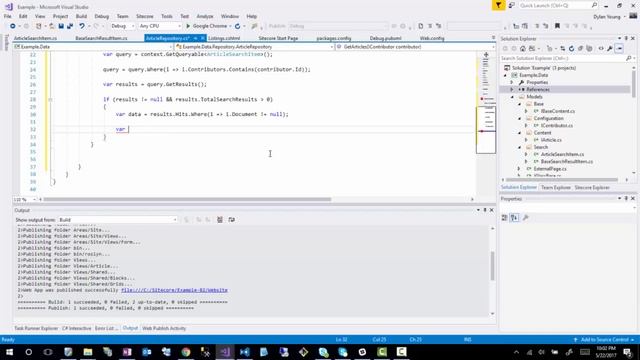
Task: Open the file:///C:/Sitecore/Example-82/Website link
Action: click(x=174, y=290)
